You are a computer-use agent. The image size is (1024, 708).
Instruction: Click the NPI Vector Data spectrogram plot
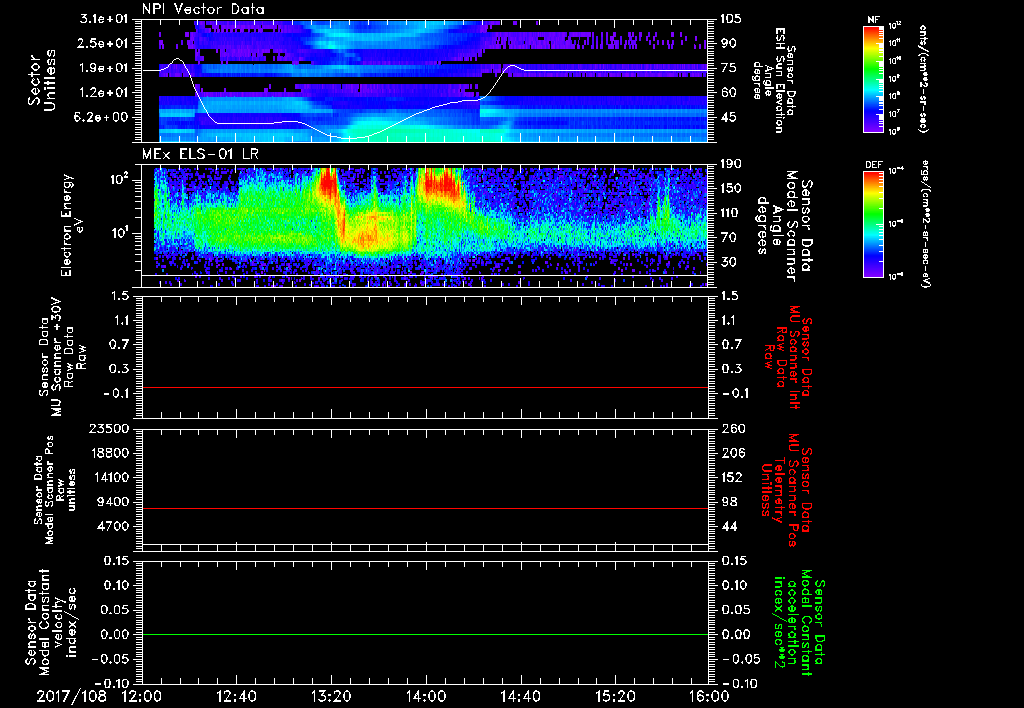pos(425,81)
